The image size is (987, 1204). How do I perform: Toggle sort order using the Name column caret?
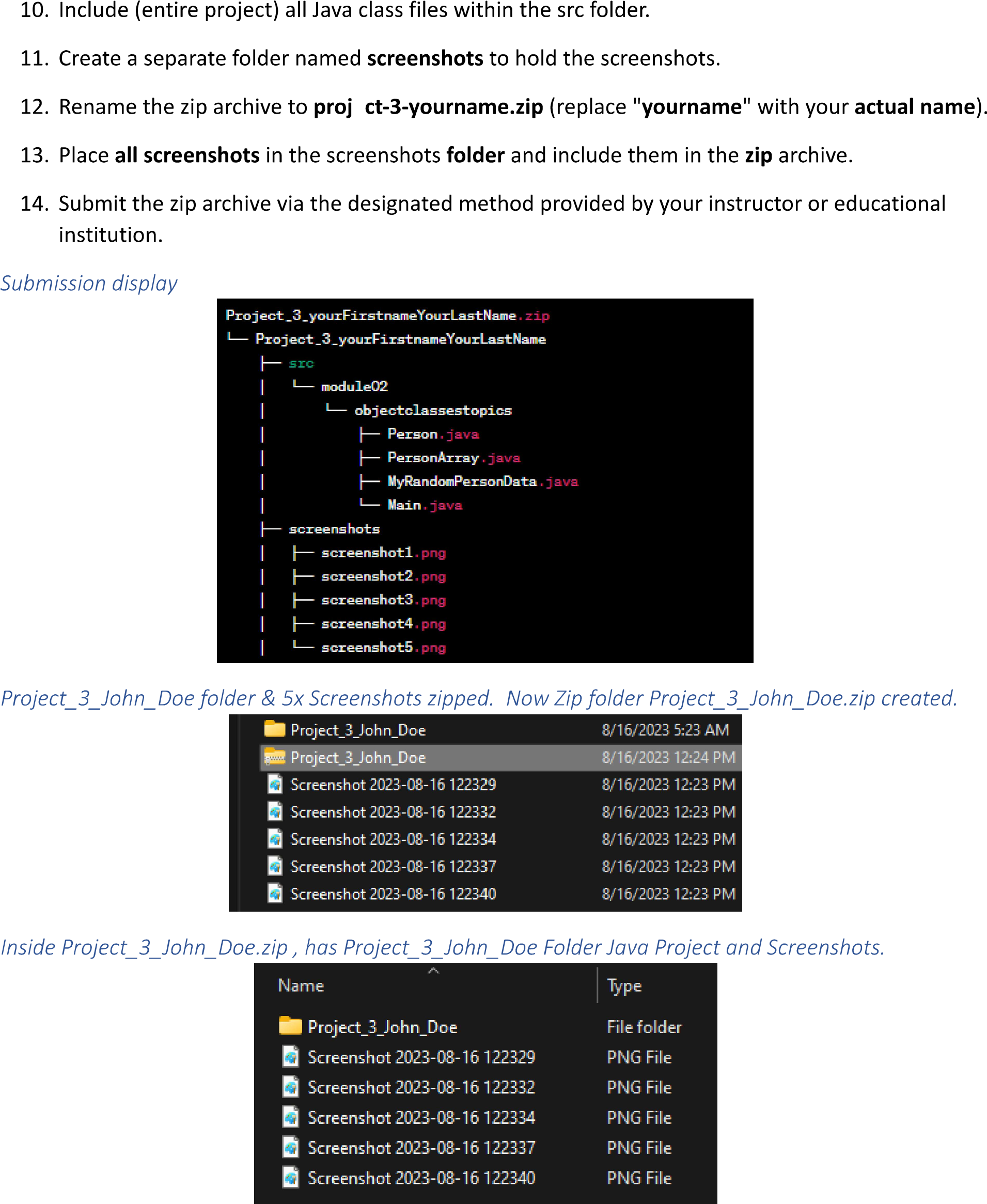(x=433, y=971)
